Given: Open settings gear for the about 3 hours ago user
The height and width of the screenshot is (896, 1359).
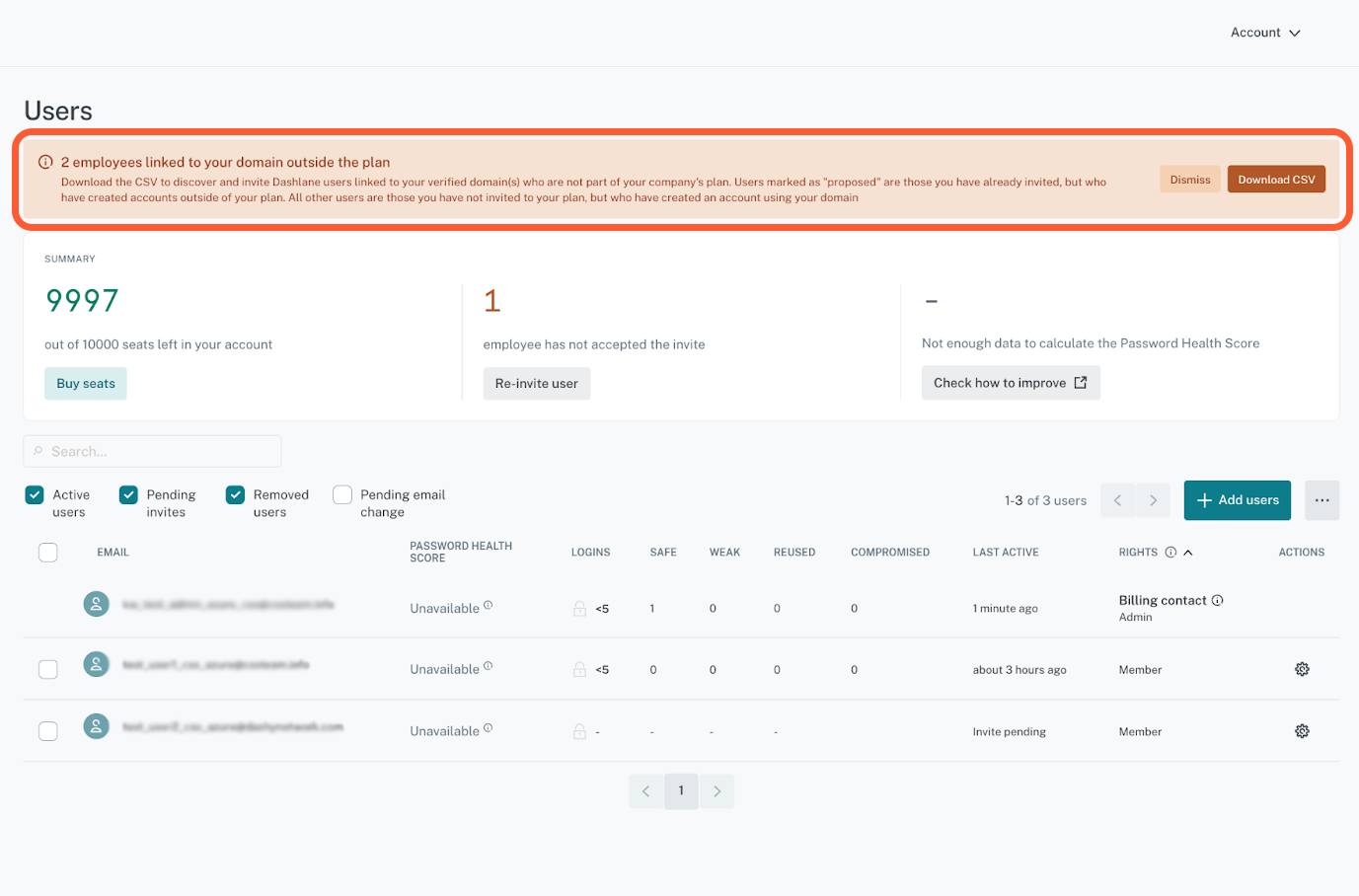Looking at the screenshot, I should [1302, 669].
